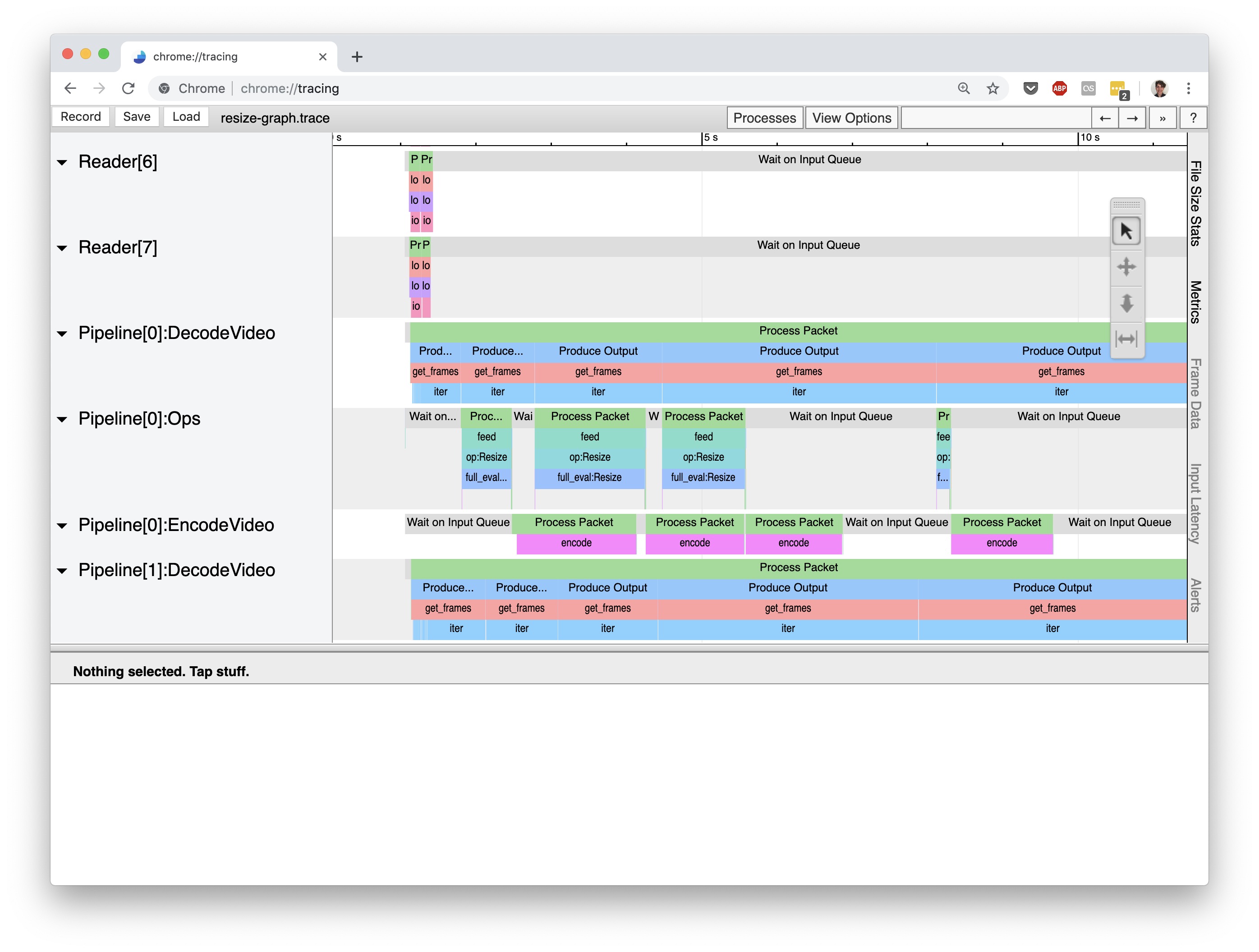Open the Alerts side tab
The width and height of the screenshot is (1259, 952).
point(1196,595)
